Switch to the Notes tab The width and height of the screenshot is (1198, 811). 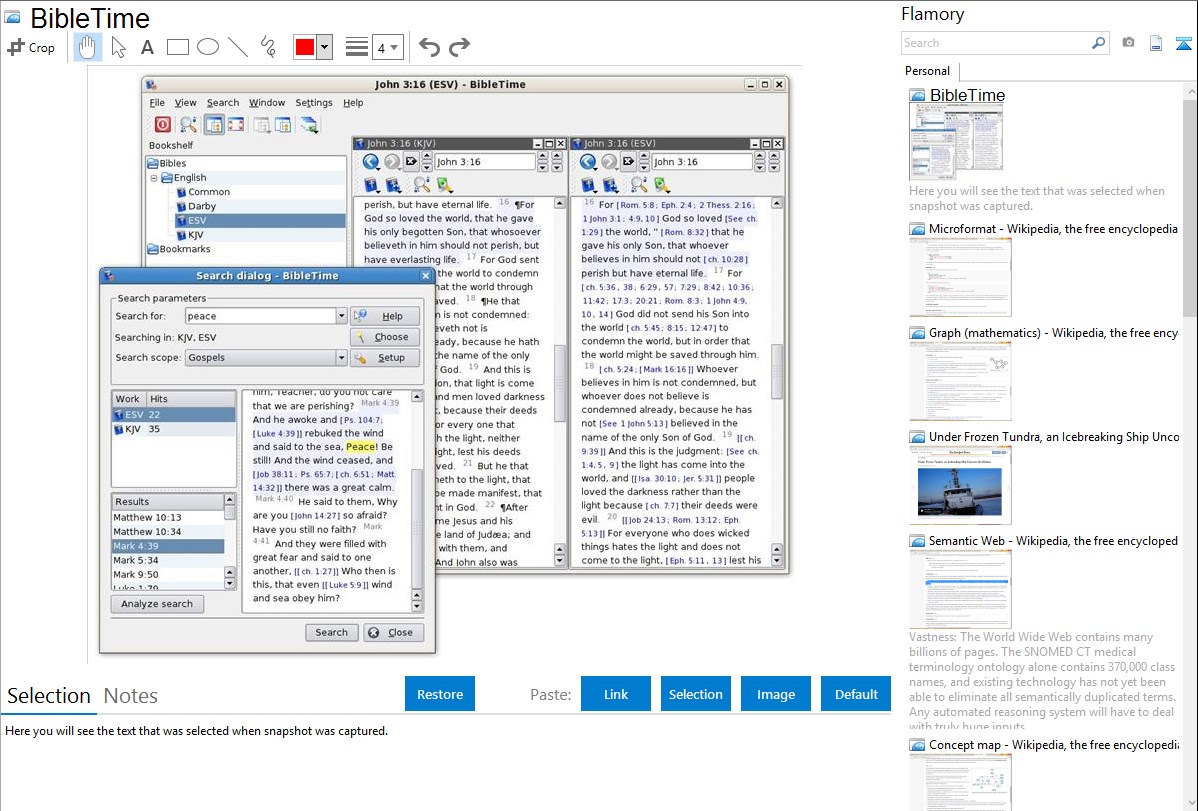click(131, 696)
